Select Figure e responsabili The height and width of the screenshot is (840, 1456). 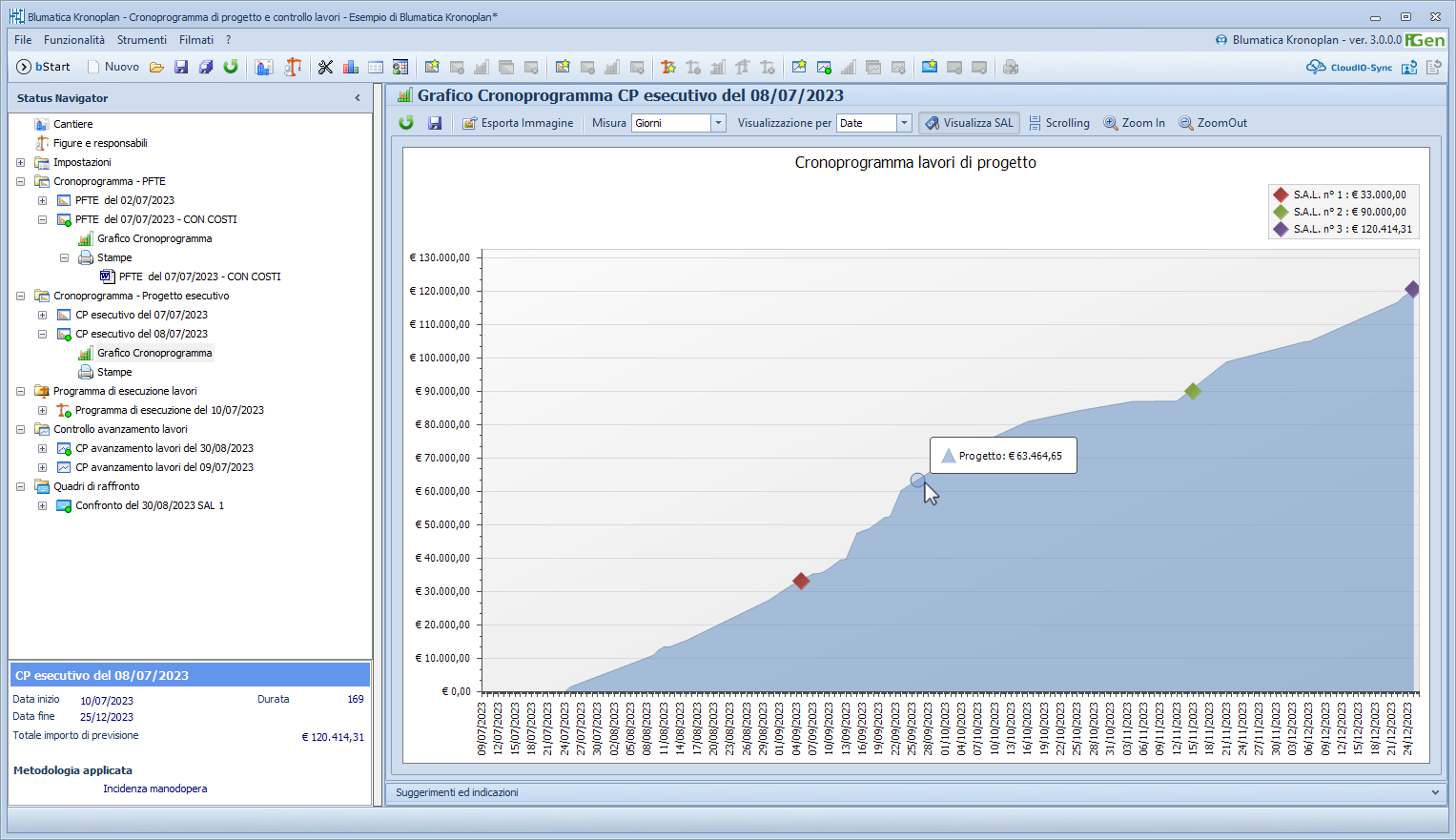[100, 143]
